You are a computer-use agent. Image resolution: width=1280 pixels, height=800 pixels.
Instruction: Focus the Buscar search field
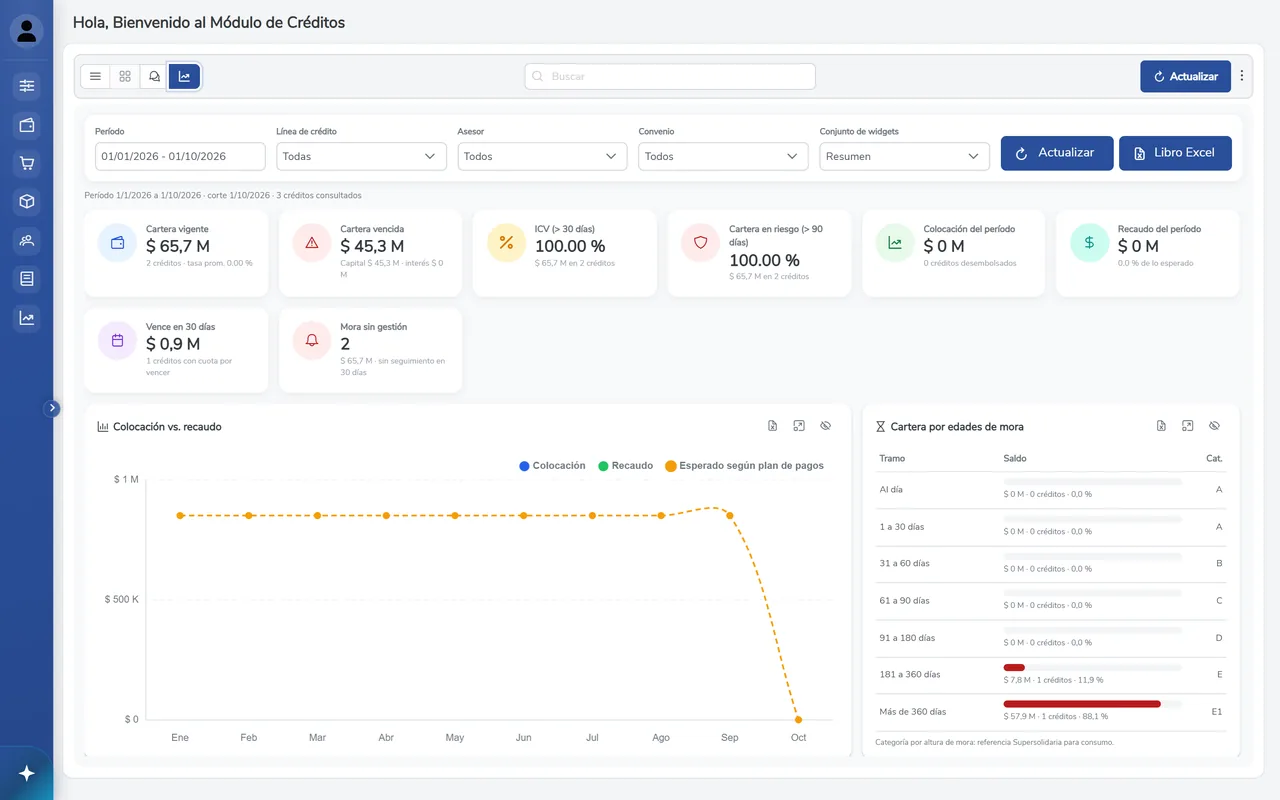click(x=670, y=76)
